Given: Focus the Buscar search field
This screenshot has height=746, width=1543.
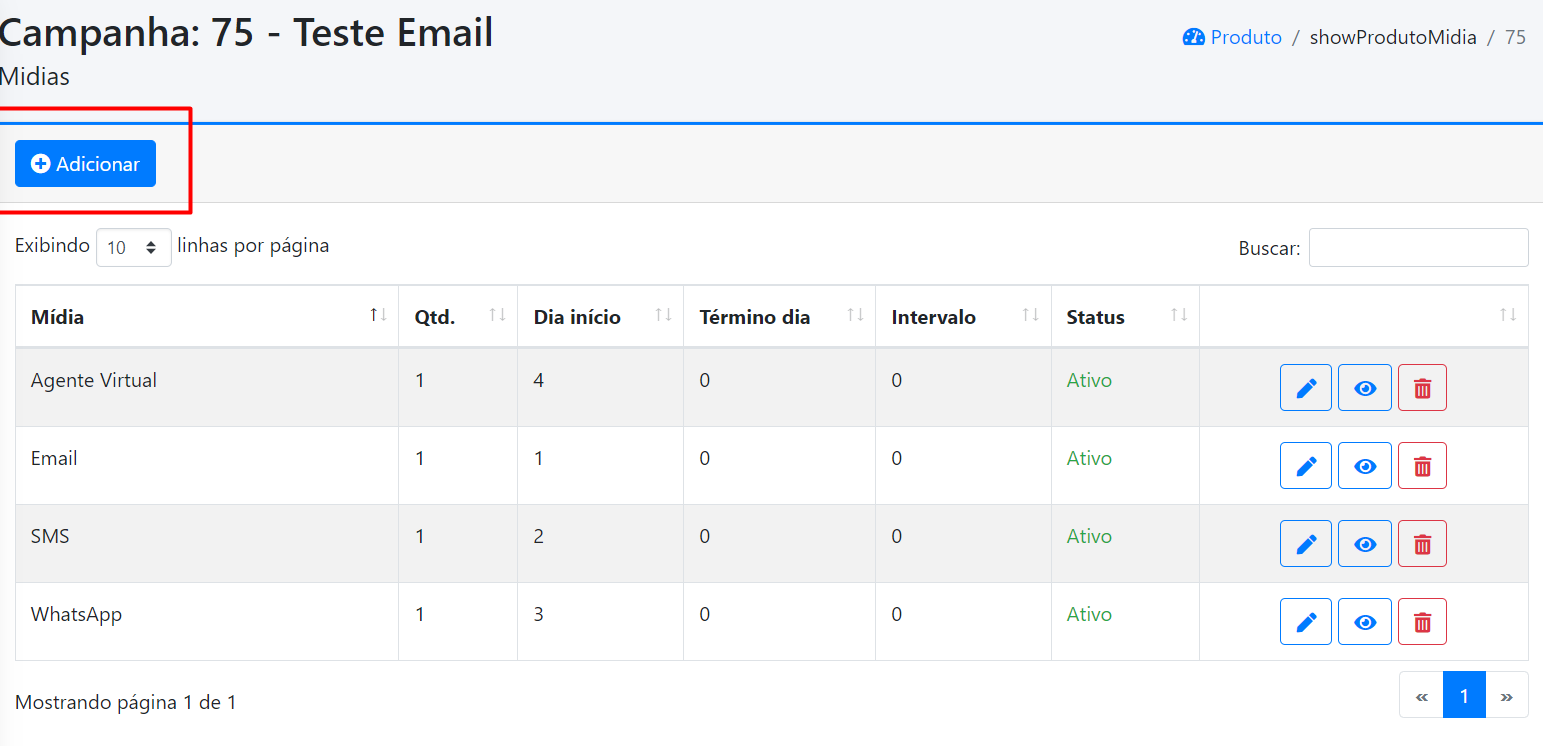Looking at the screenshot, I should pyautogui.click(x=1418, y=247).
